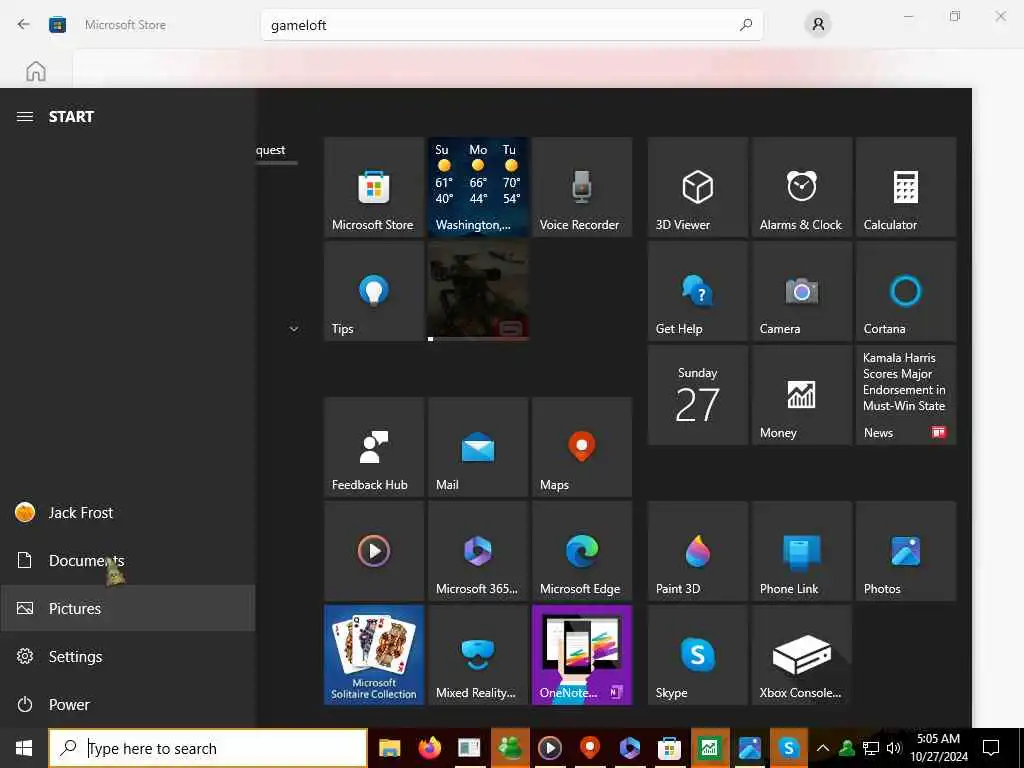Screen dimensions: 1024x768
Task: Open the Photos tile
Action: click(x=906, y=551)
